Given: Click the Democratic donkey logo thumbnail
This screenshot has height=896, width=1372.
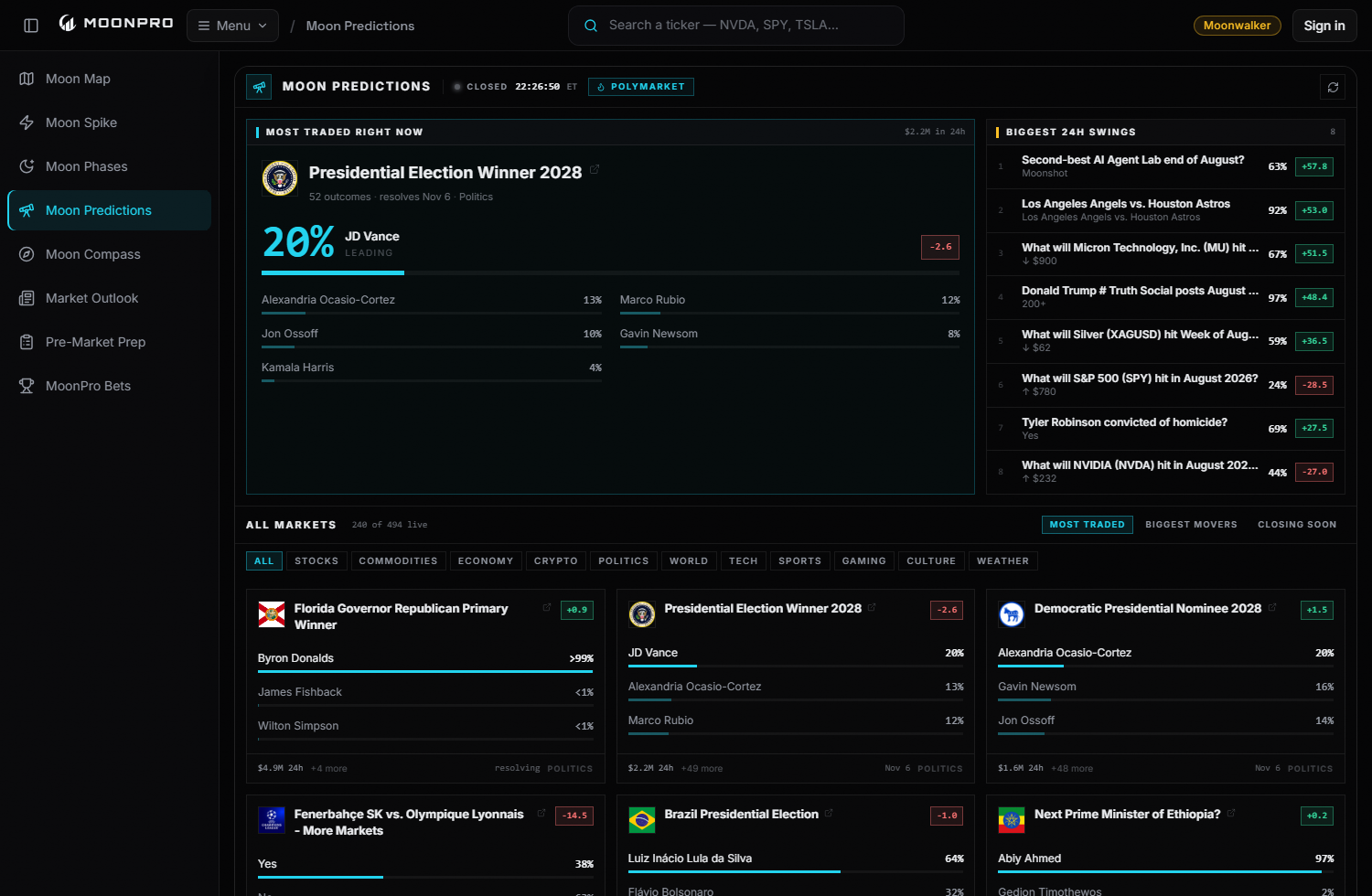Looking at the screenshot, I should (x=1012, y=614).
